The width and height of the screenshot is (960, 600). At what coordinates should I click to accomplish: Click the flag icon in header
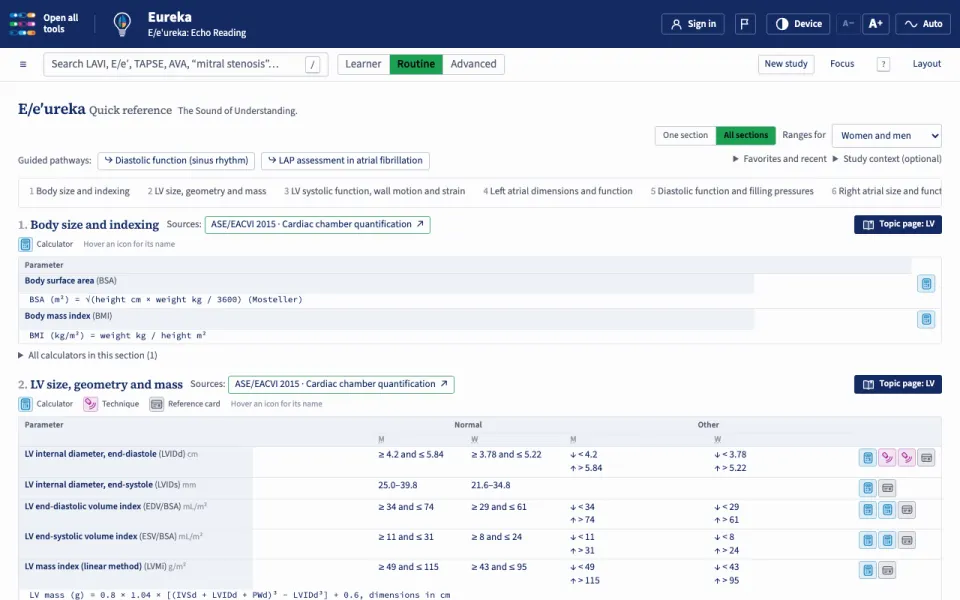point(744,24)
